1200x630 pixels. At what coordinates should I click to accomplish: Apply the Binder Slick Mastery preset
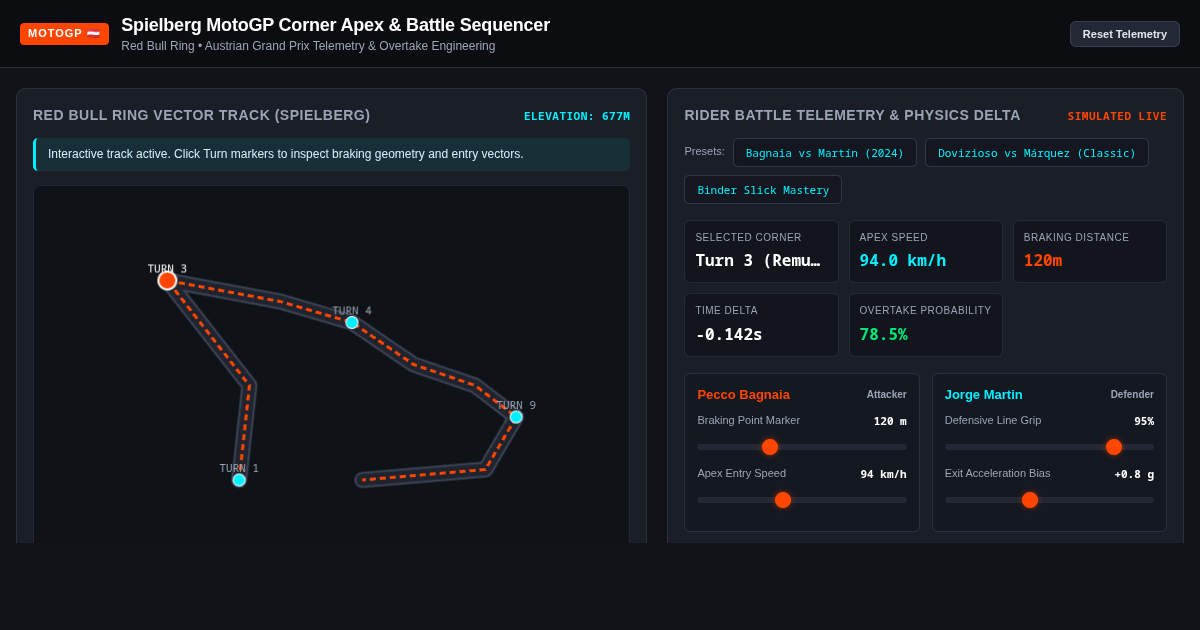pos(763,190)
